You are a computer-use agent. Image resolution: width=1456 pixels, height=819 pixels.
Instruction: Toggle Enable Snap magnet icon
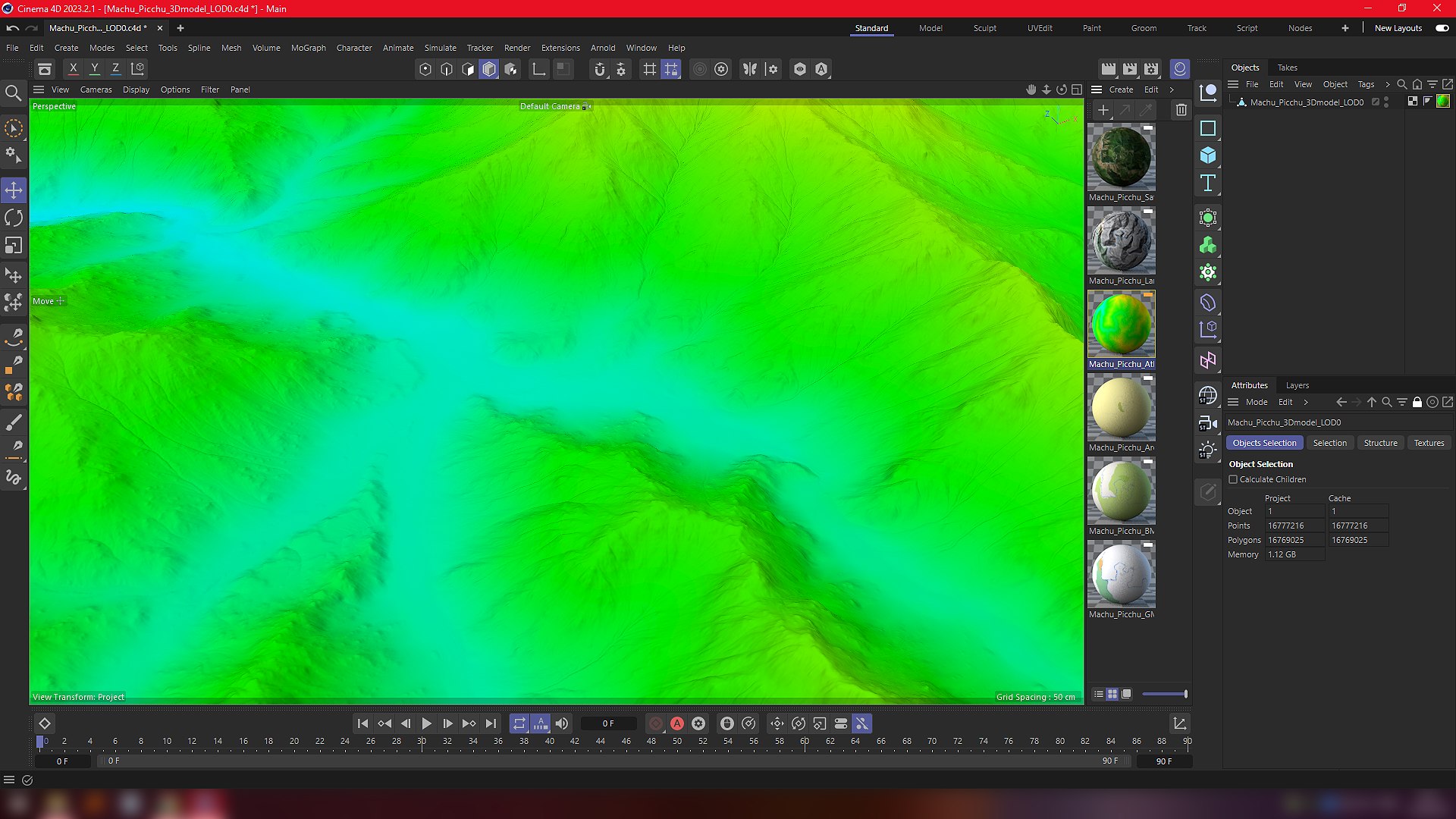[x=600, y=69]
